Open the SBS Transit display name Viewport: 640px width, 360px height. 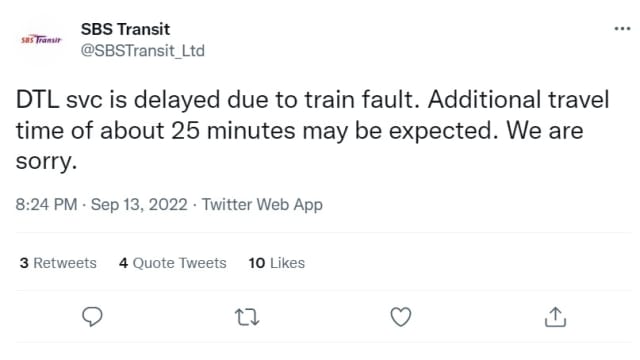coord(125,29)
